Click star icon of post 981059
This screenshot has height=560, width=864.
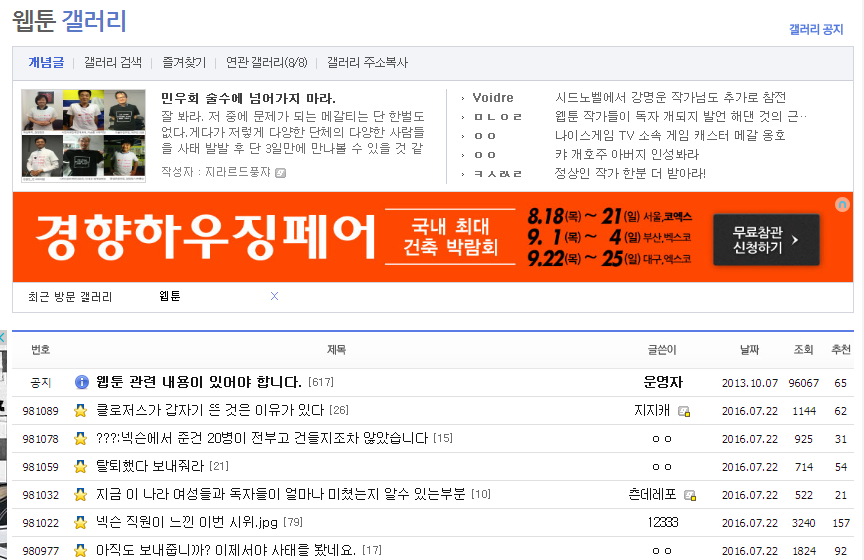(80, 466)
